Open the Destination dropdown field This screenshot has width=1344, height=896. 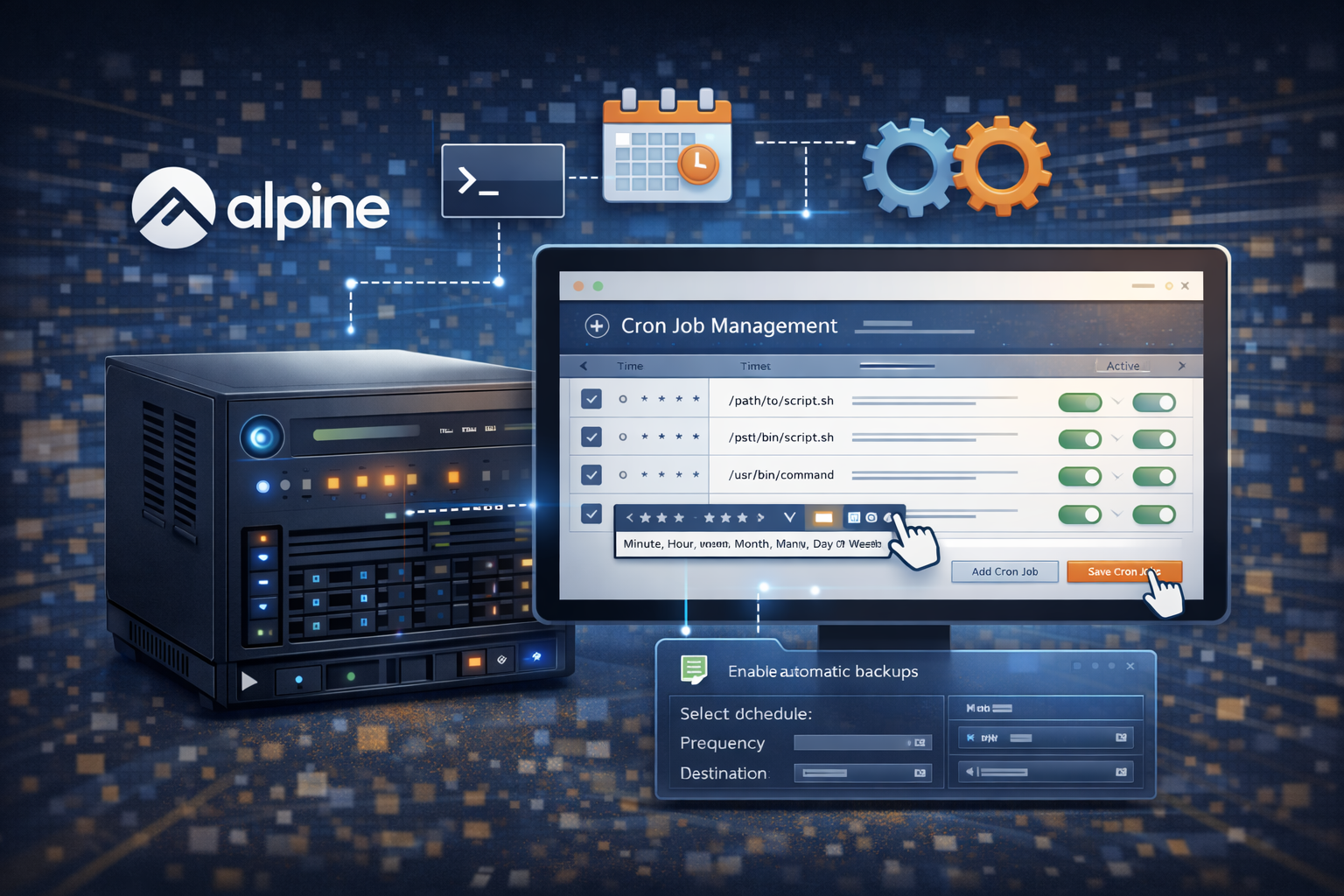point(862,773)
